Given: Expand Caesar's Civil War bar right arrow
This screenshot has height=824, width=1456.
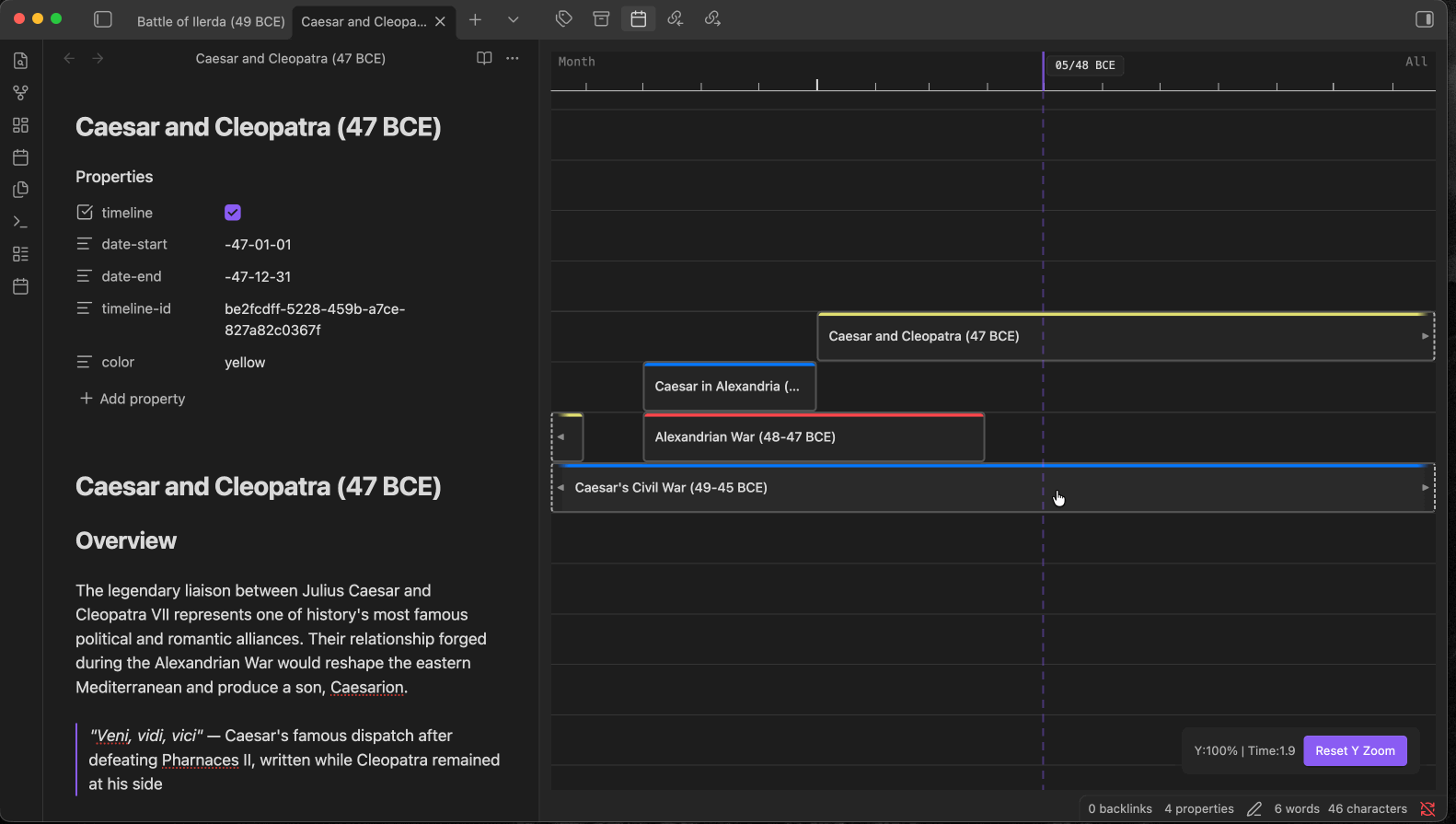Looking at the screenshot, I should tap(1425, 487).
